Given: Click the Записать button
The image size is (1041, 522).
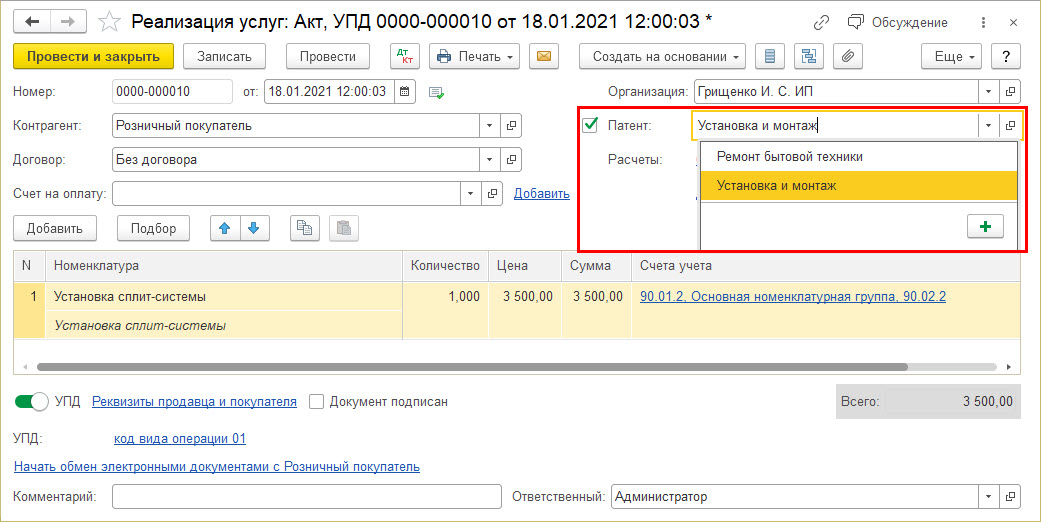Looking at the screenshot, I should [x=224, y=56].
